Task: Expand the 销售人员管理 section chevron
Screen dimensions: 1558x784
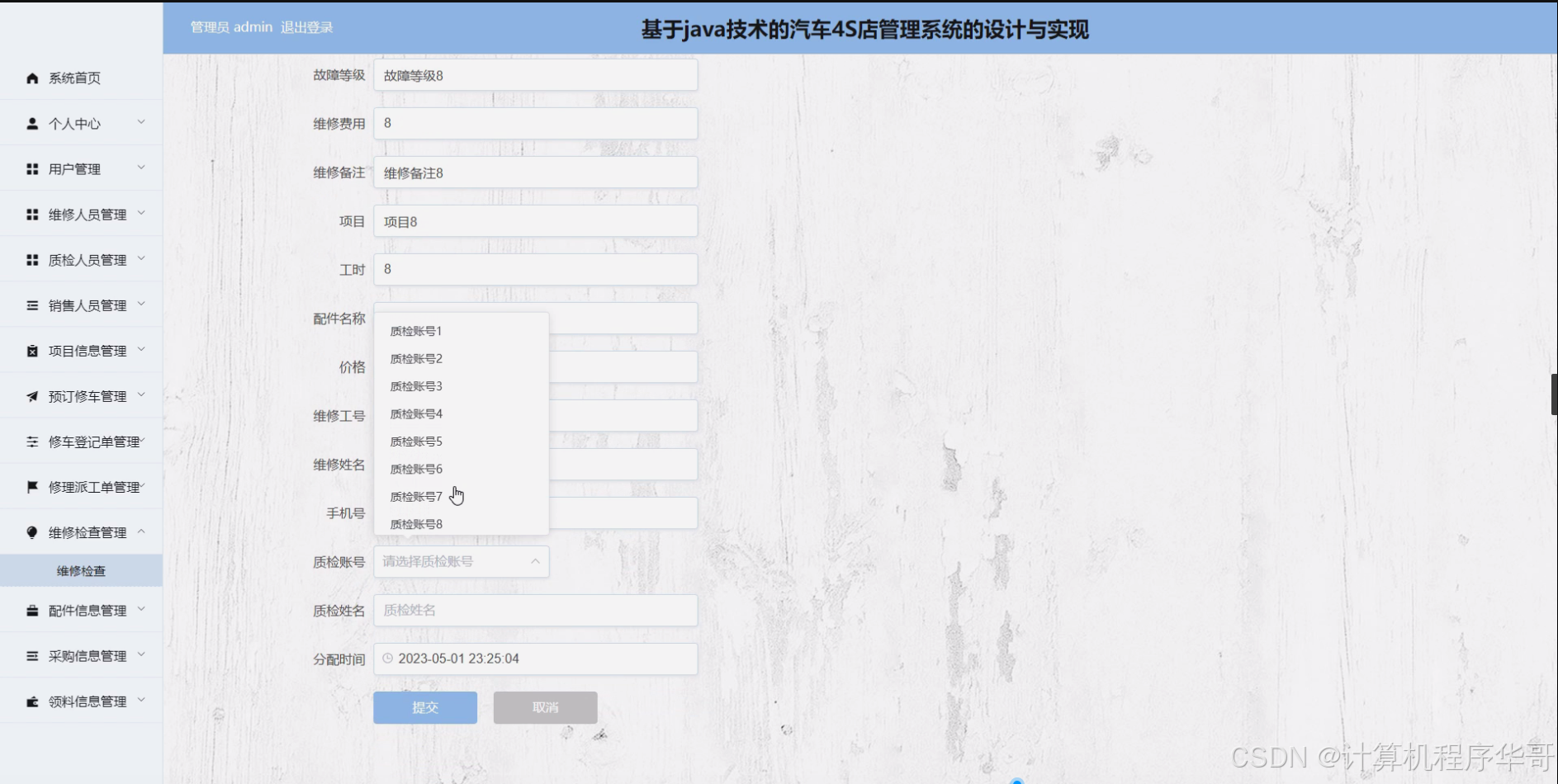Action: click(x=140, y=305)
